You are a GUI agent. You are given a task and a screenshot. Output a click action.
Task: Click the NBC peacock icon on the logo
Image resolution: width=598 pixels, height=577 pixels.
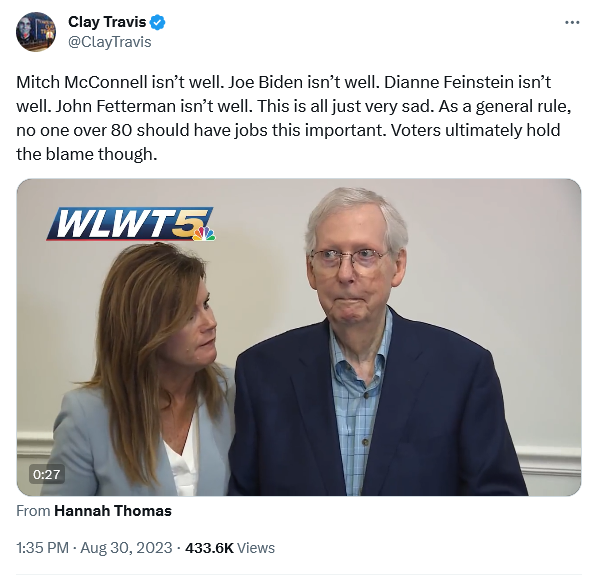[x=204, y=234]
